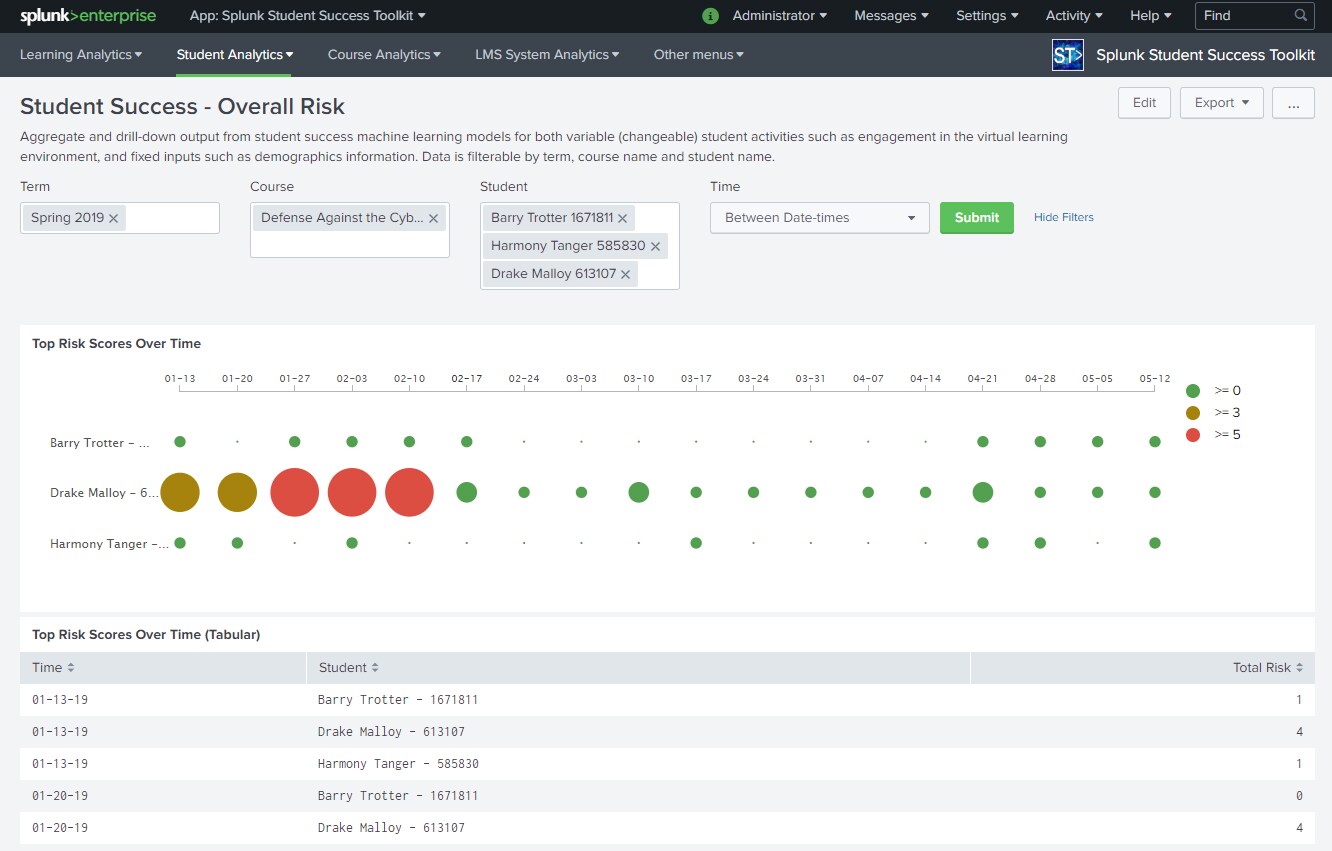
Task: Open the Help menu
Action: pos(1151,16)
